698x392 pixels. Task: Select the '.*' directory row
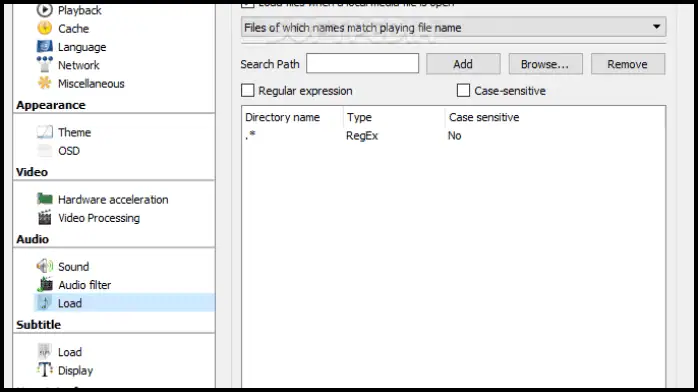[453, 135]
